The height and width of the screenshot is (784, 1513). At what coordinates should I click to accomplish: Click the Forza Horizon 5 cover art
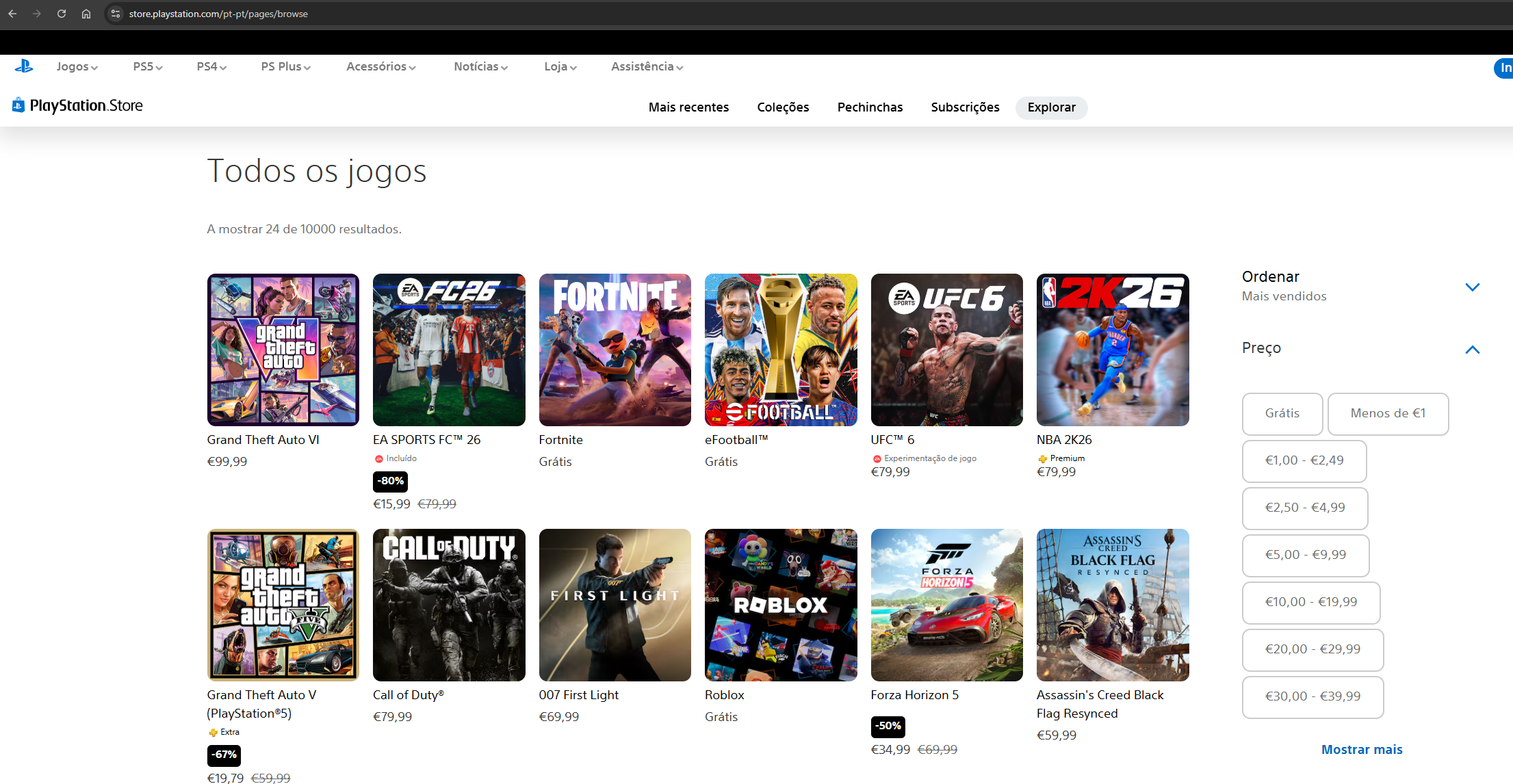[946, 605]
